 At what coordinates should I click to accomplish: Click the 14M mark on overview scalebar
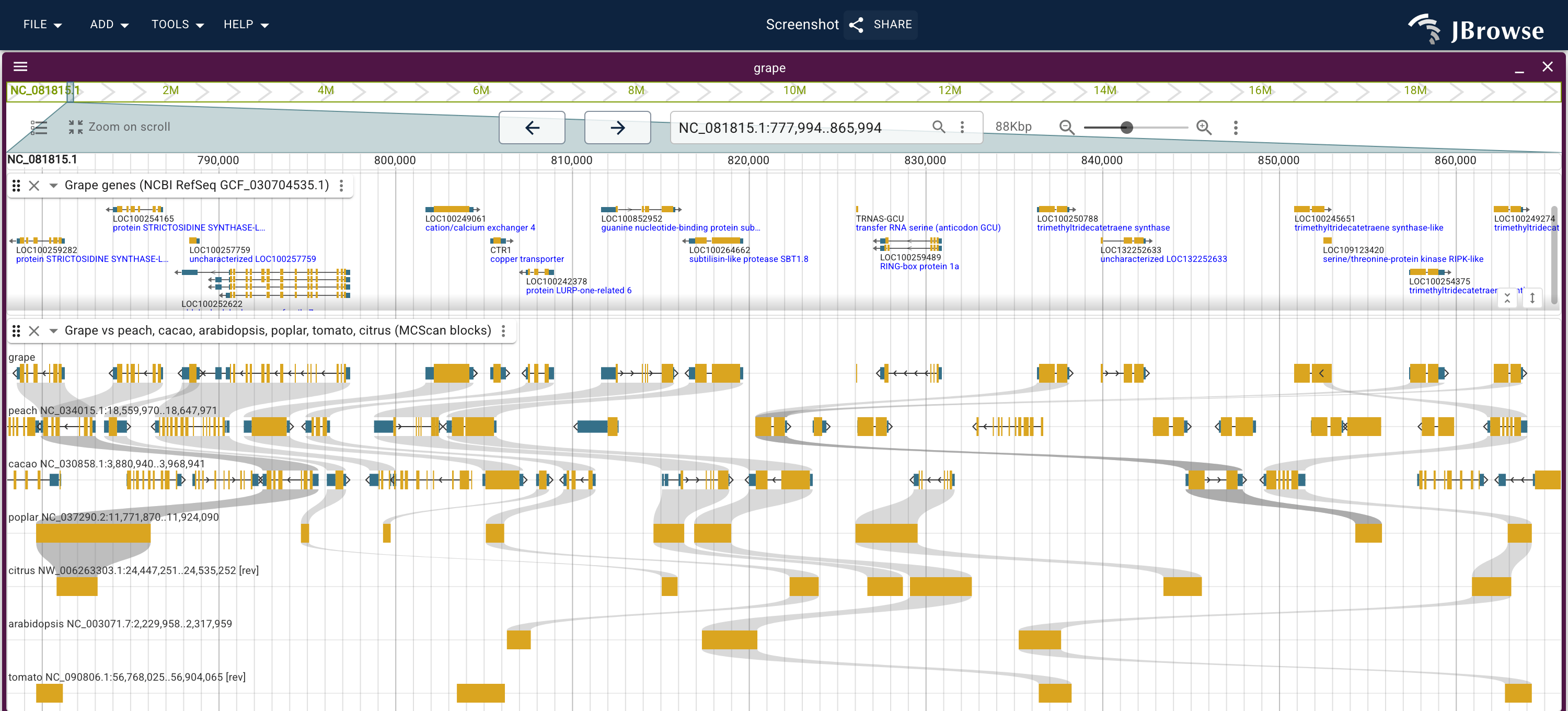point(1105,90)
